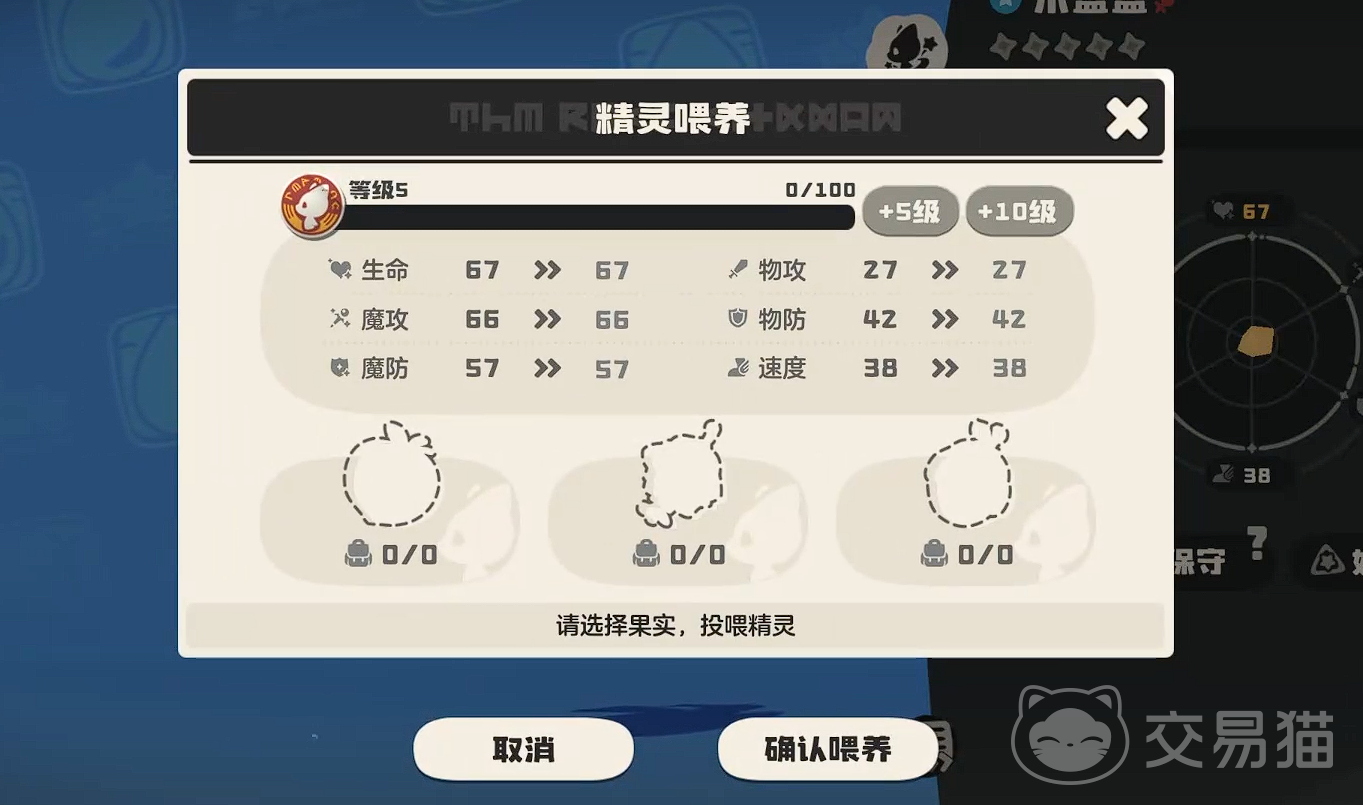Click the 物防 shield stat icon
Viewport: 1363px width, 805px height.
click(x=738, y=318)
